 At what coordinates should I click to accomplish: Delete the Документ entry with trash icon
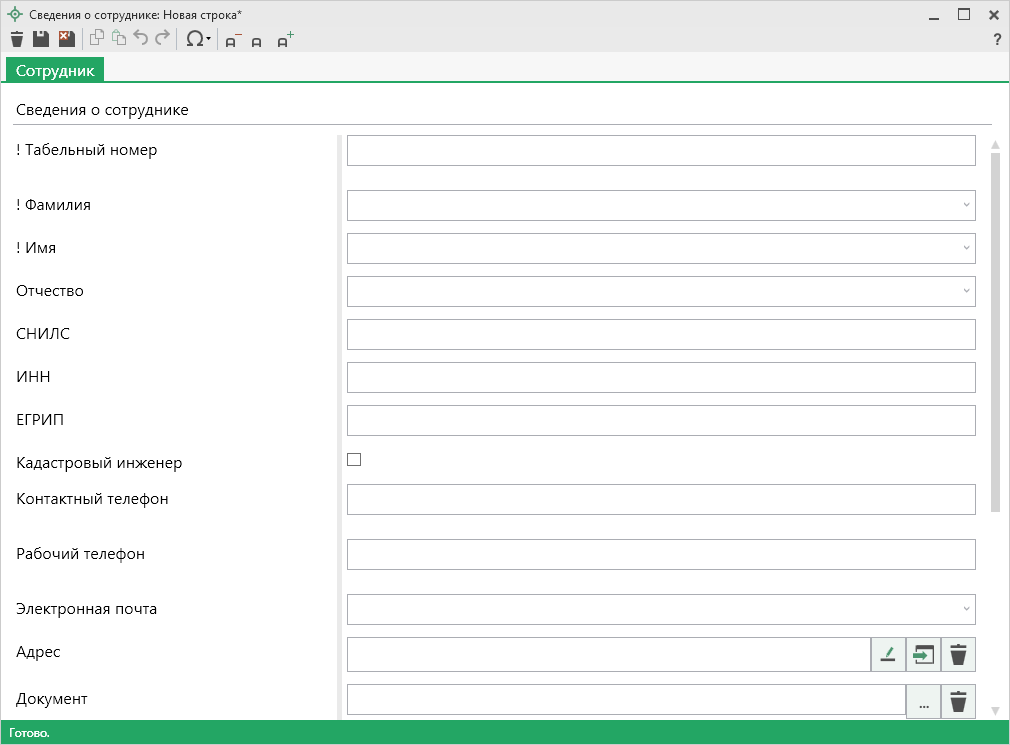point(958,702)
